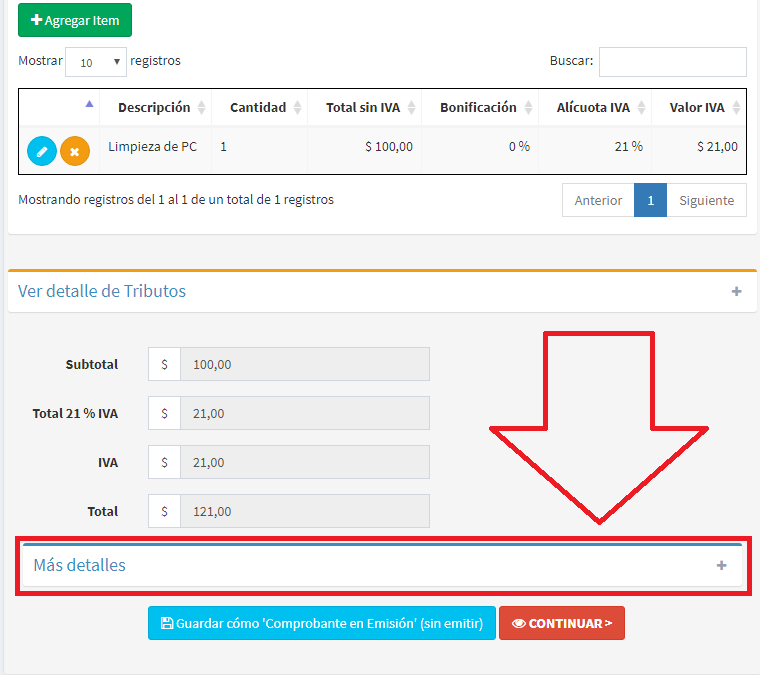
Task: Open the Más detalles heading
Action: coord(79,565)
